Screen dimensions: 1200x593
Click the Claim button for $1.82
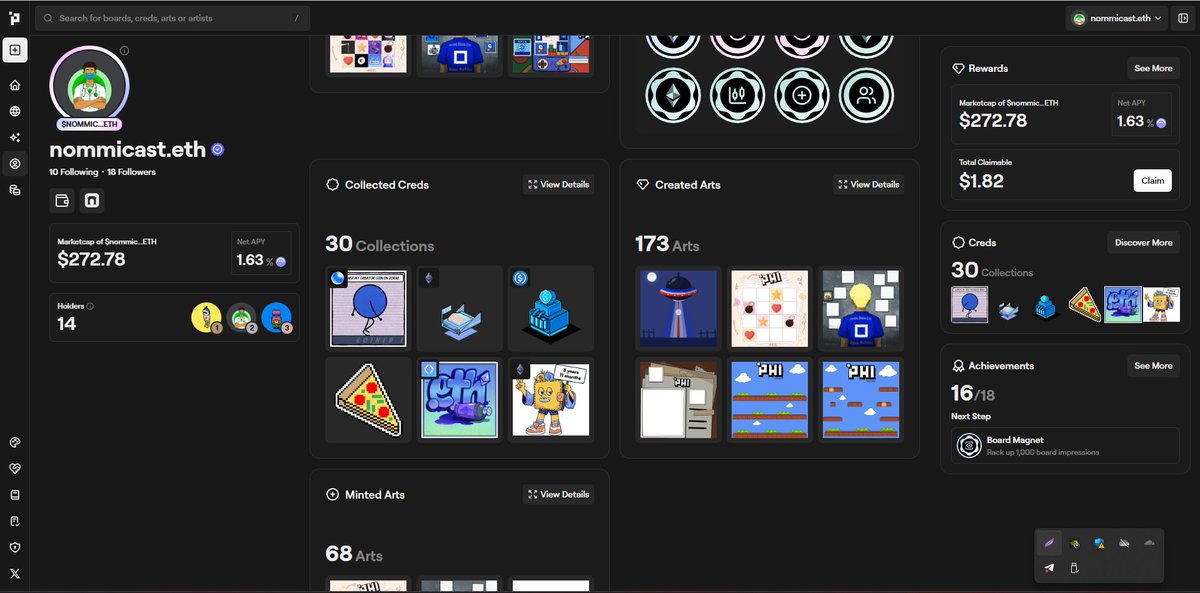[1152, 181]
